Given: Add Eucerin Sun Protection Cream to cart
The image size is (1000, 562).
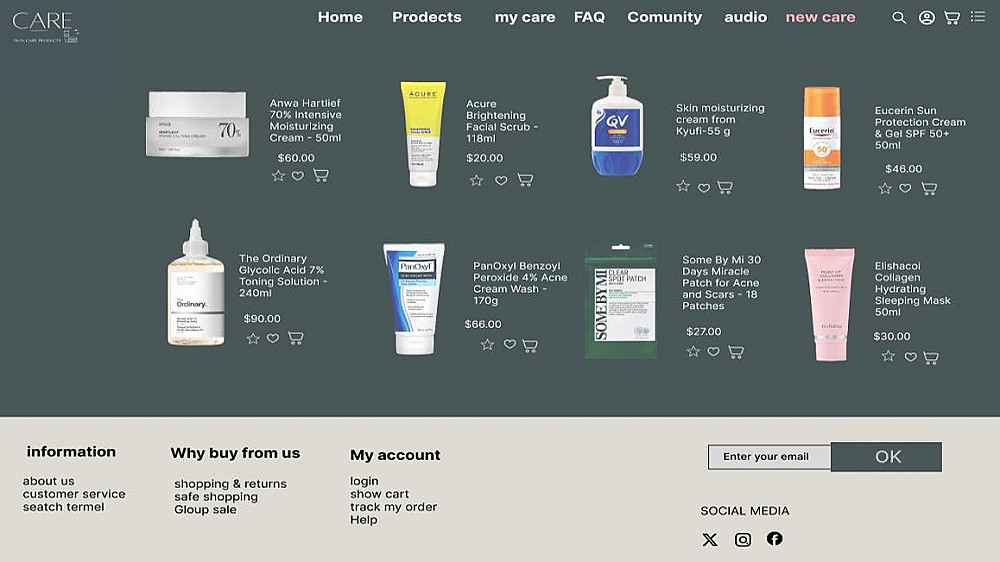Looking at the screenshot, I should click(x=929, y=189).
